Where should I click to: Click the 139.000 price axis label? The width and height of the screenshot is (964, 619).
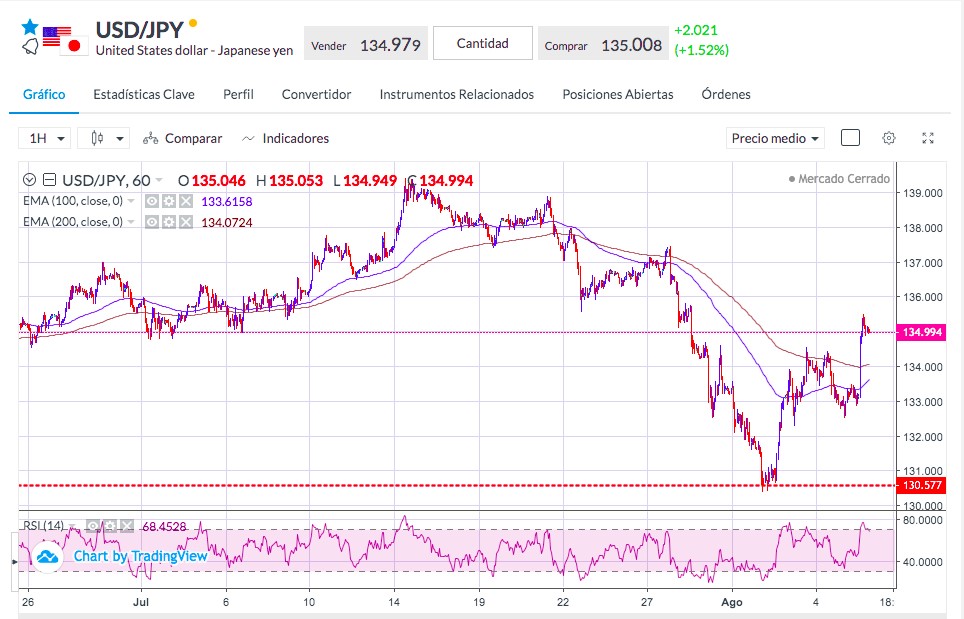point(923,193)
